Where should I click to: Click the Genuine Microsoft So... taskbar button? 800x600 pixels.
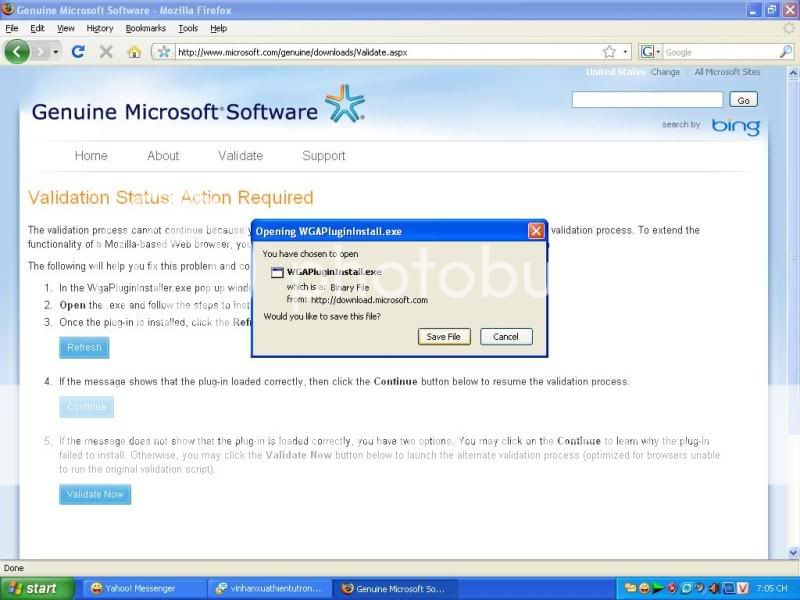click(x=394, y=588)
